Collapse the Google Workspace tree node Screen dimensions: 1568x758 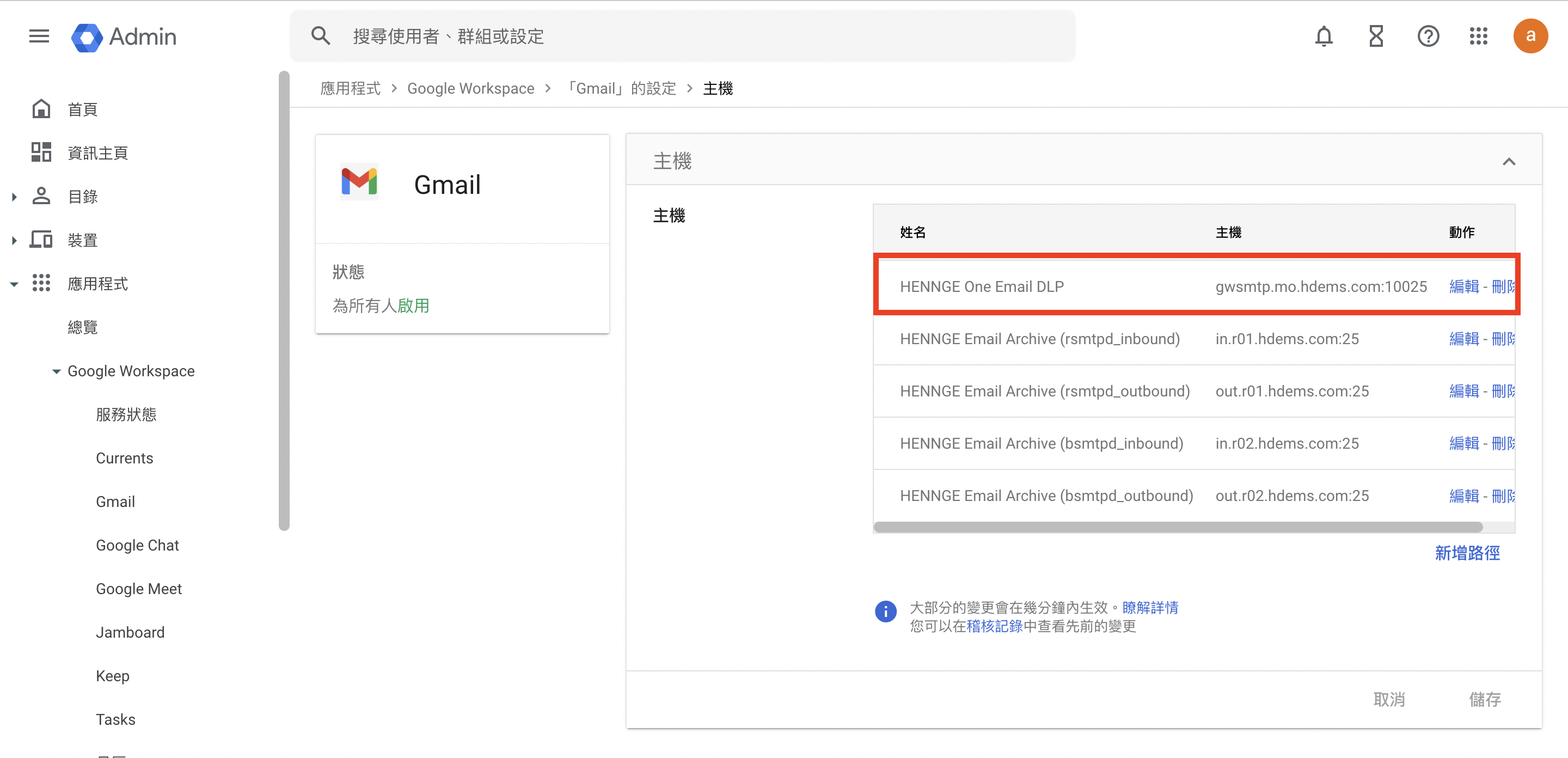(56, 371)
